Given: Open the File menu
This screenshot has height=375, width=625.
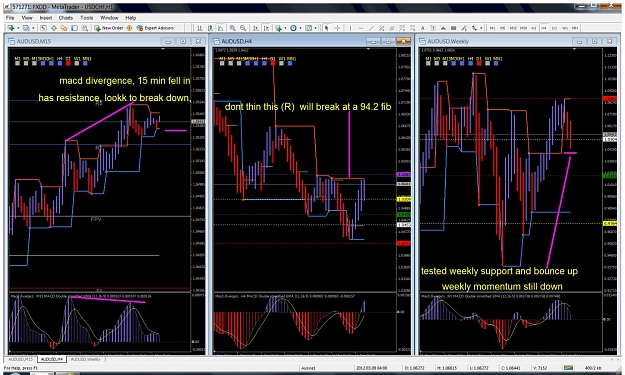Looking at the screenshot, I should coord(10,18).
